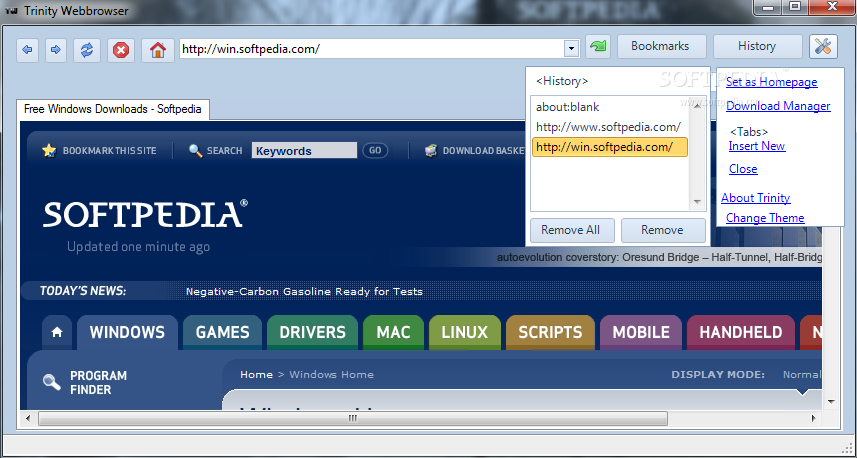Click the Normal display mode option

802,374
